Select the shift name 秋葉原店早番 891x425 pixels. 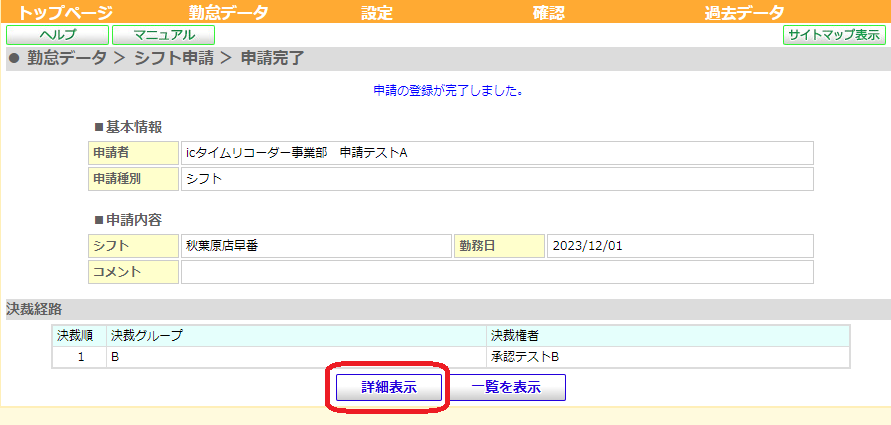click(316, 246)
